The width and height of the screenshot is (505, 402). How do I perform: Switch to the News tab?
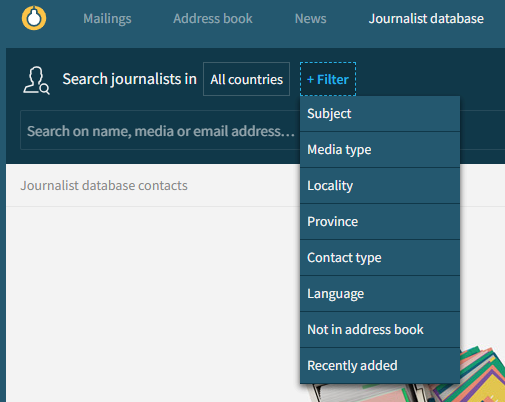click(x=310, y=19)
